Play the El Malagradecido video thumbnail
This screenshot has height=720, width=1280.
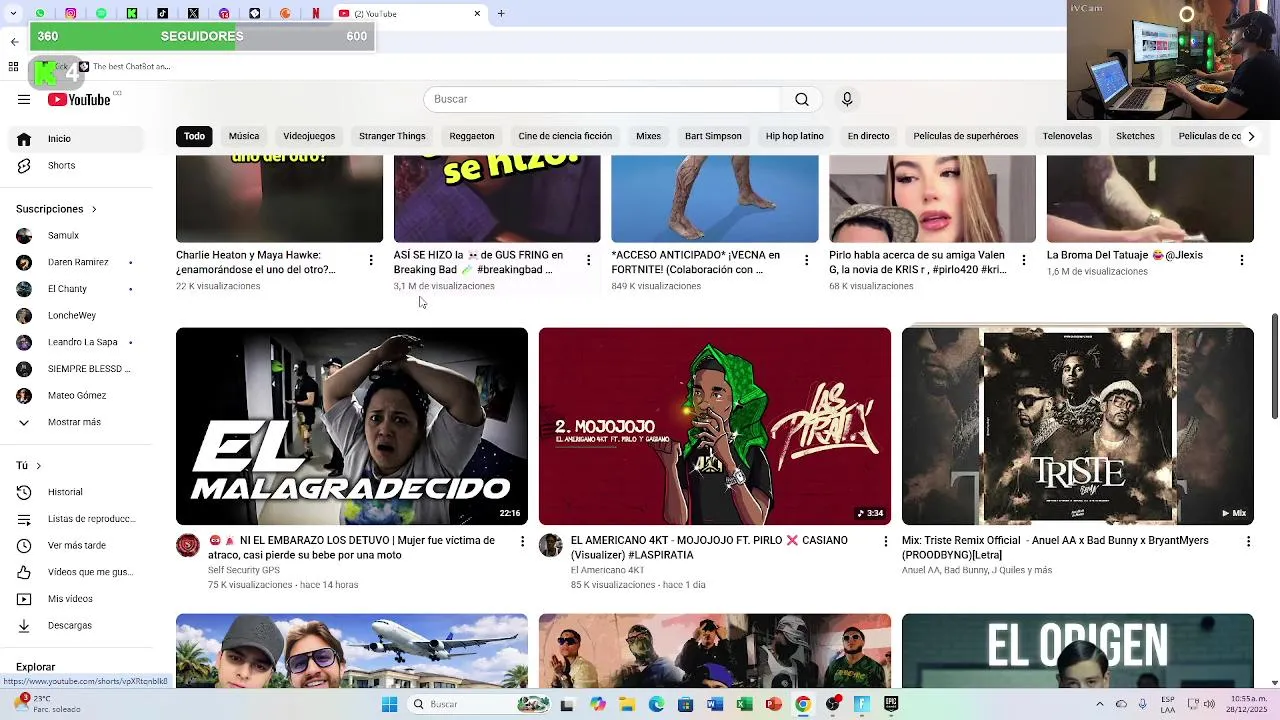(x=352, y=426)
